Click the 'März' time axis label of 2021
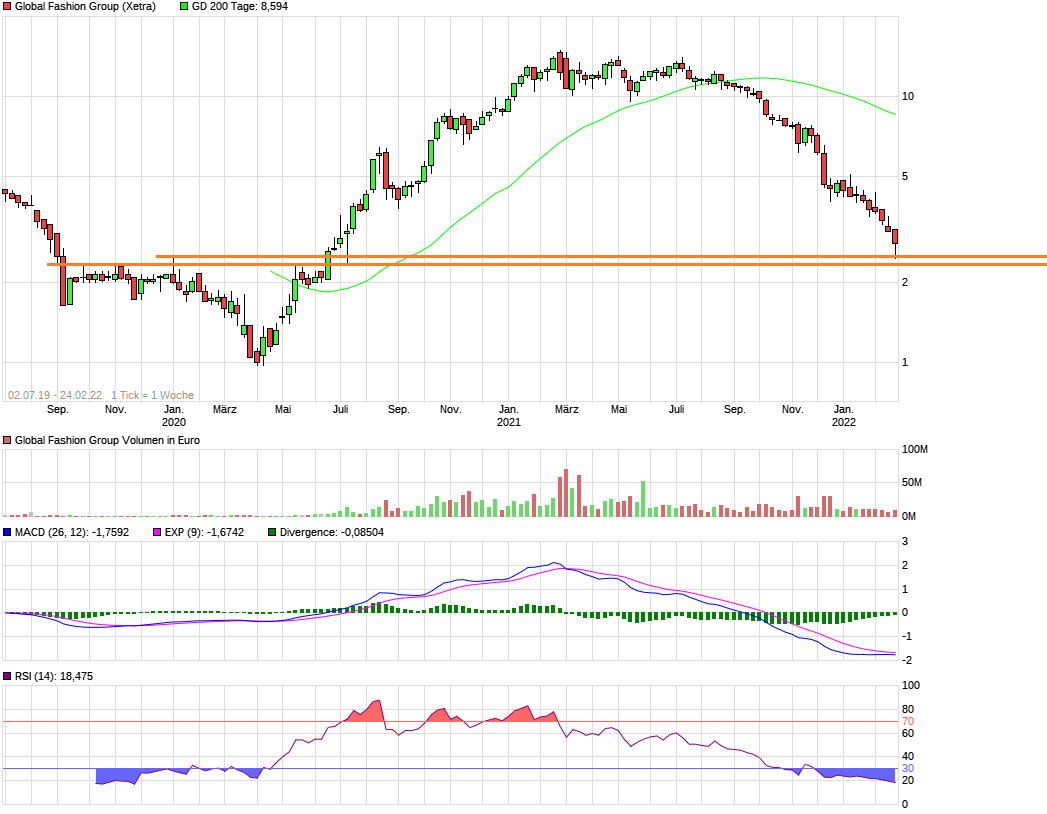Screen dimensions: 1047x814 pyautogui.click(x=567, y=409)
